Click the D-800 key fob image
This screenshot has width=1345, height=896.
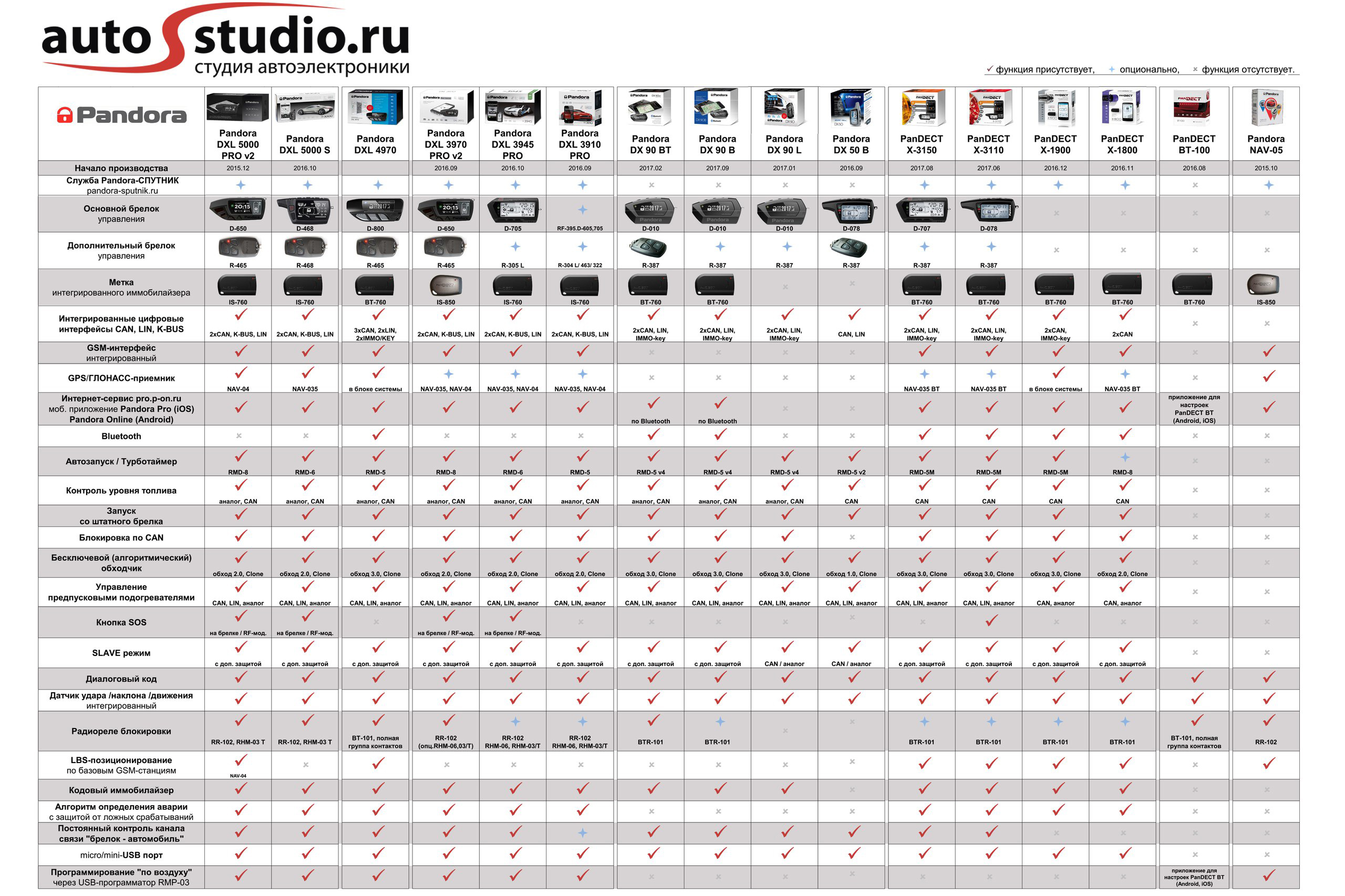(375, 210)
